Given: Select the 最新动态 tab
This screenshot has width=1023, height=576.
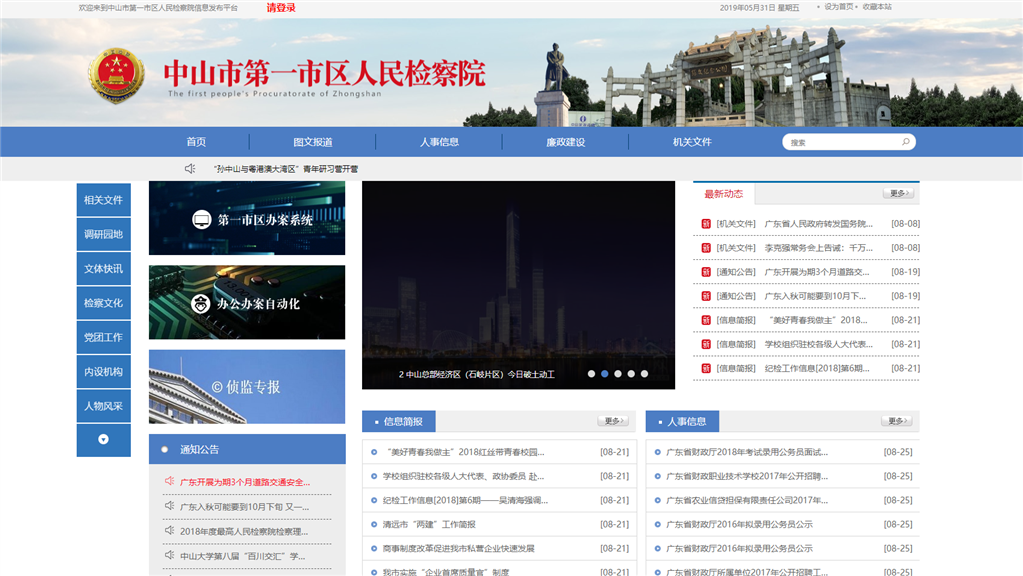Looking at the screenshot, I should [x=724, y=194].
